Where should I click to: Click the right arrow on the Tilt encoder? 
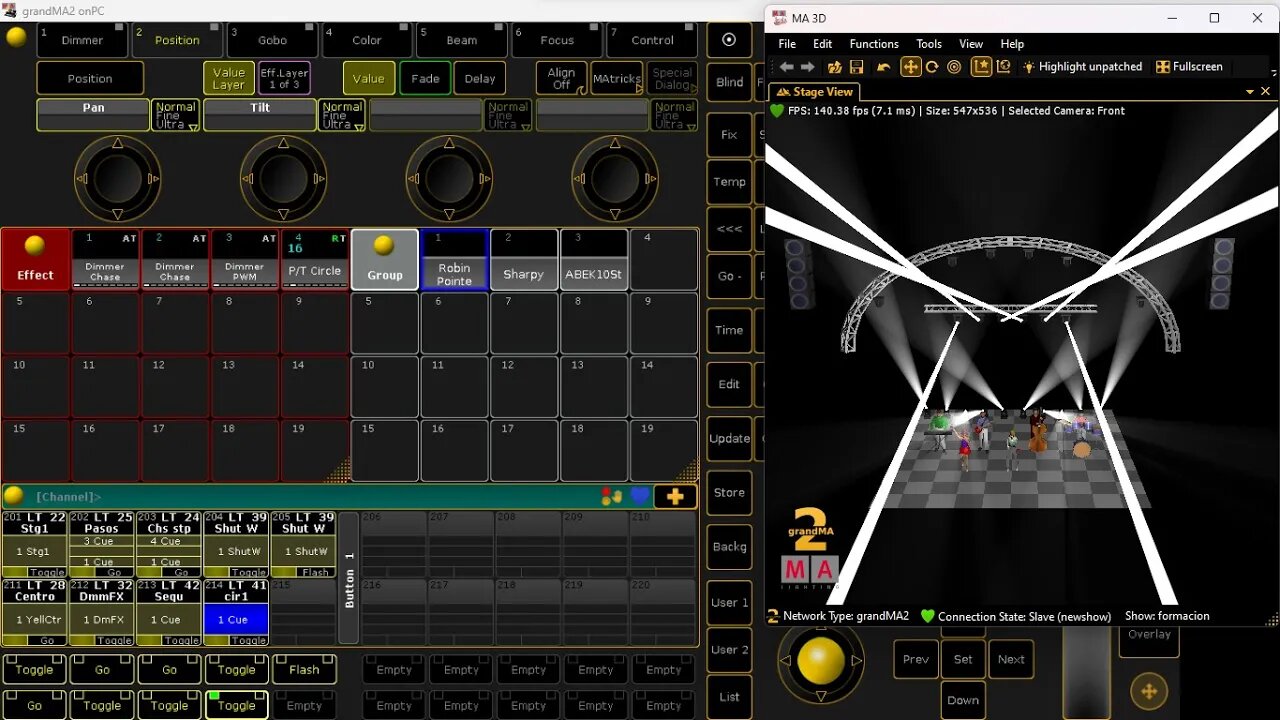(320, 179)
